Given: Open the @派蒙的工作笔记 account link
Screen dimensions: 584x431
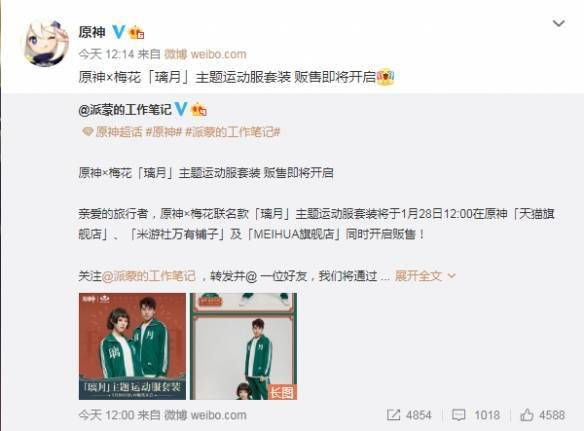Looking at the screenshot, I should [x=125, y=110].
